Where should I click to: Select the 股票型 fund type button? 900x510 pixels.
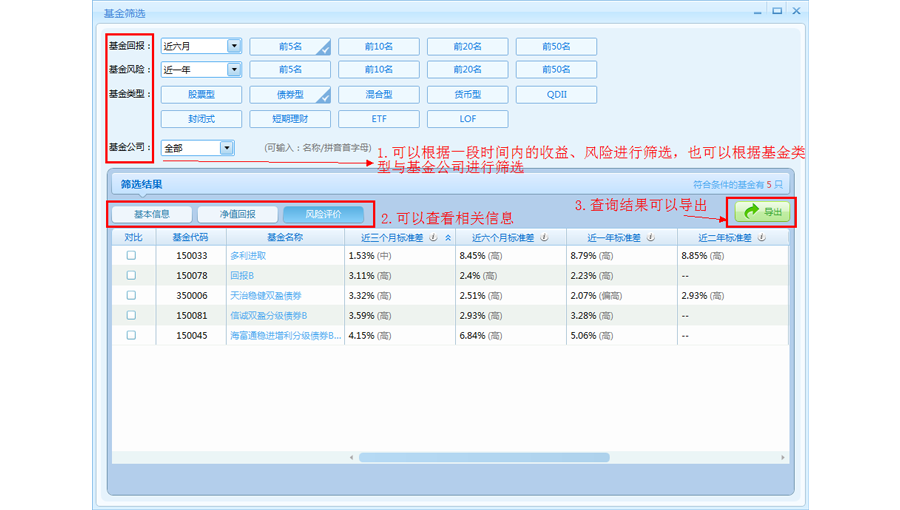[201, 95]
